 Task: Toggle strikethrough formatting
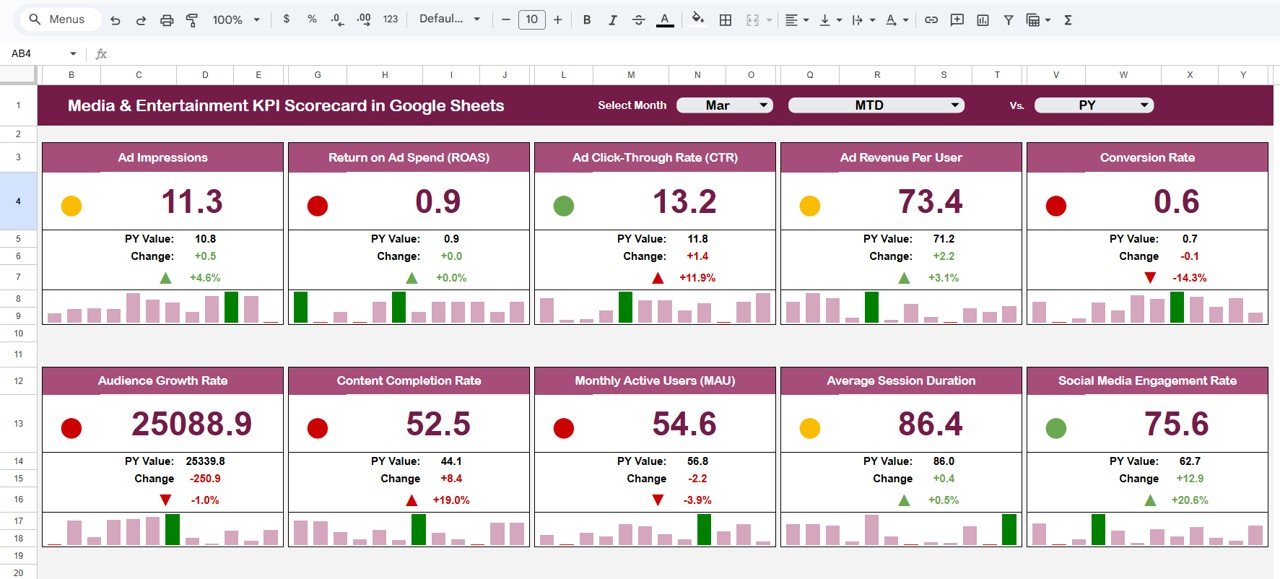point(639,19)
